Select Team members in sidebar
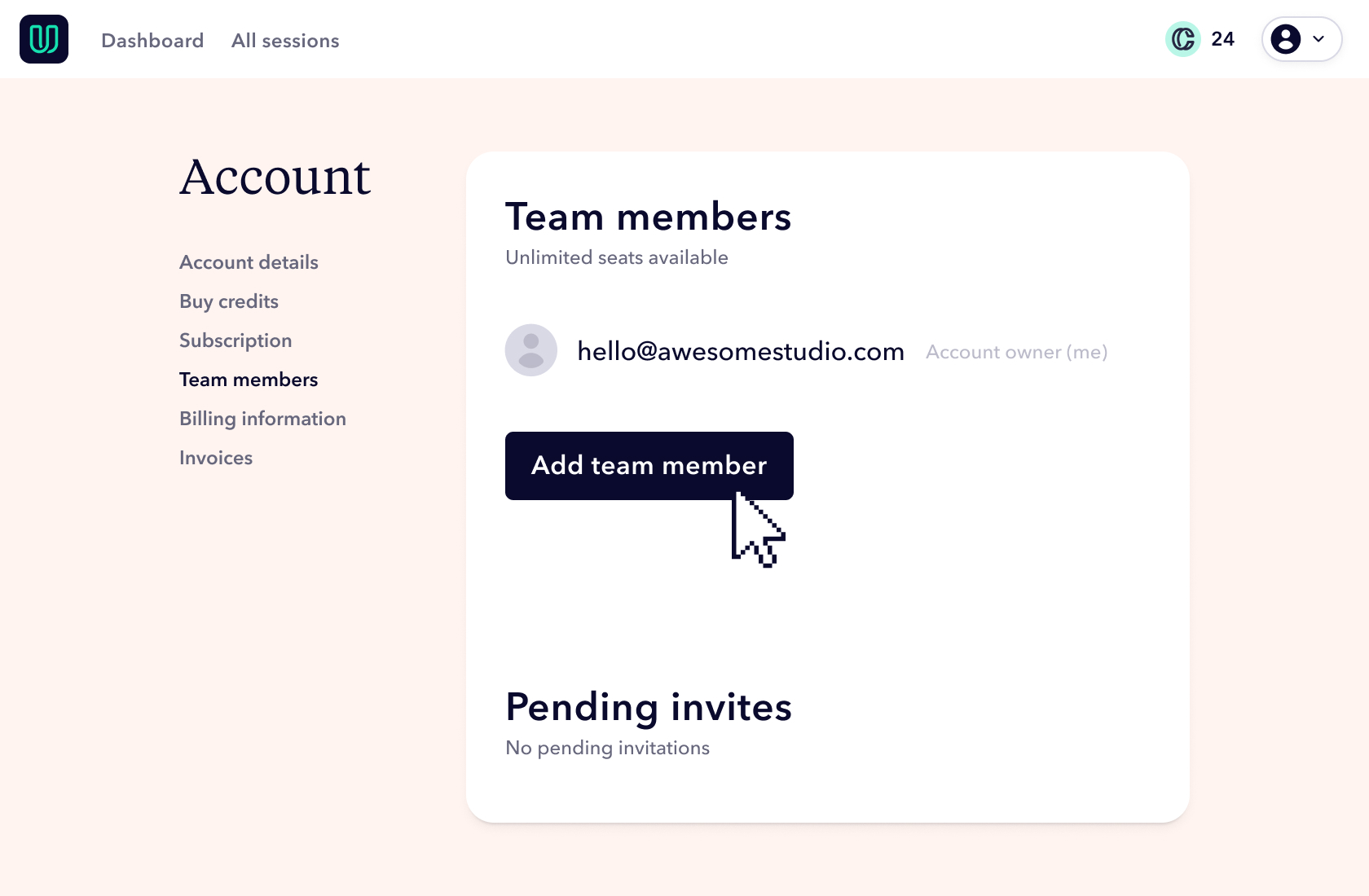This screenshot has width=1369, height=896. click(x=249, y=380)
